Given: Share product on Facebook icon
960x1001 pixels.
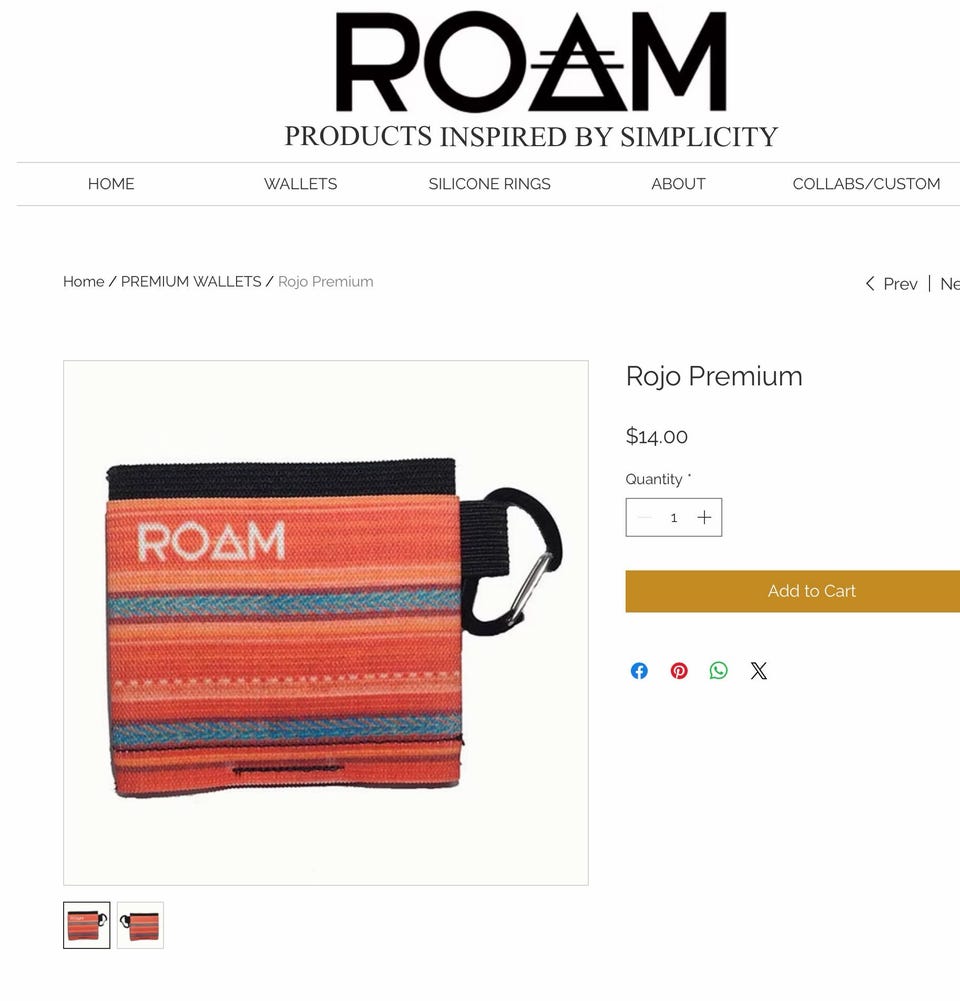Looking at the screenshot, I should (x=639, y=671).
